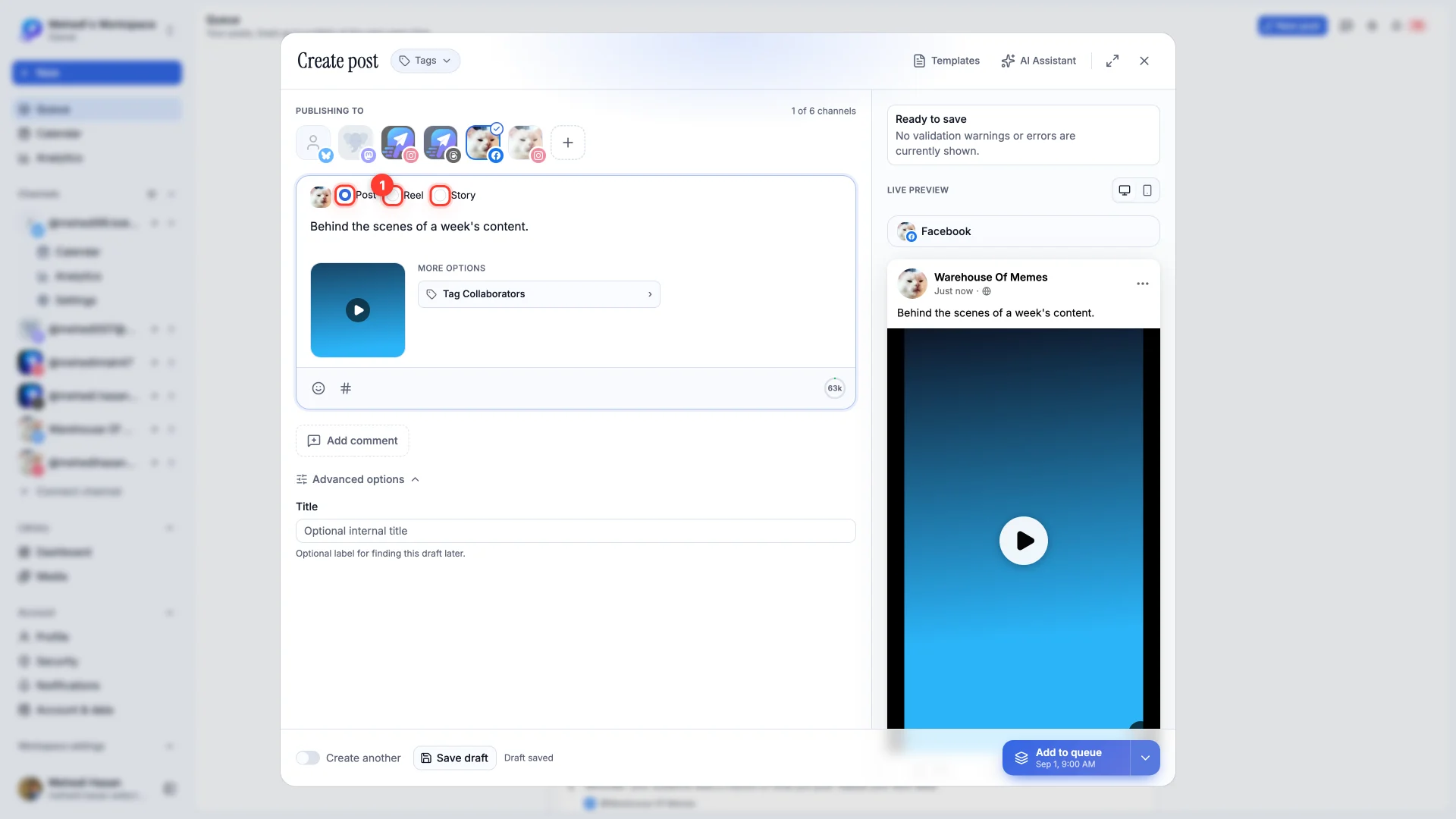Add another channel with plus button
This screenshot has height=819, width=1456.
tap(568, 143)
